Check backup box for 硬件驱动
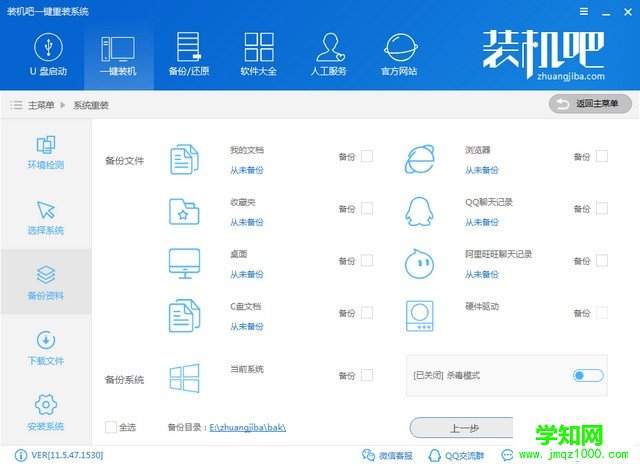Screen dimensions: 640x466 click(x=602, y=313)
